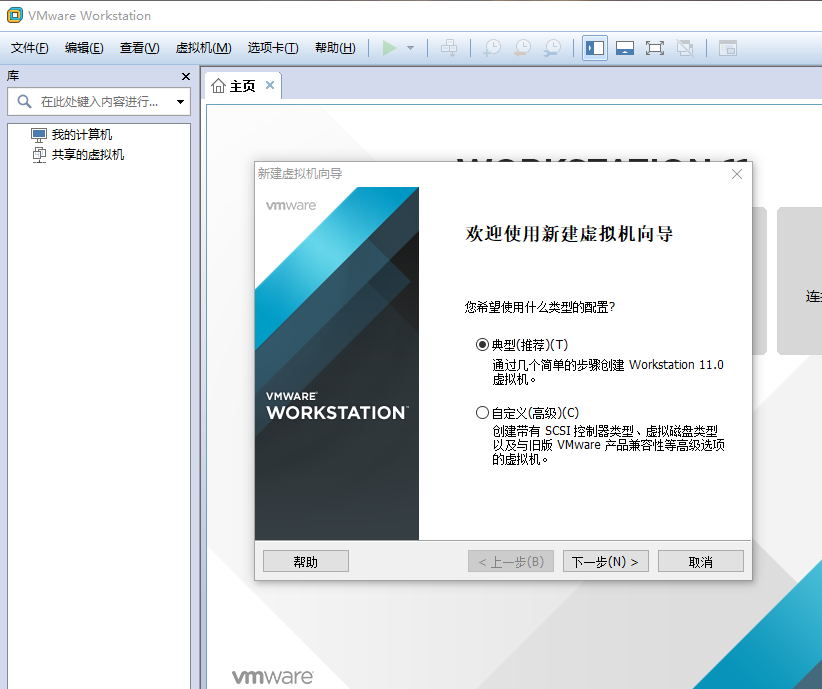Image resolution: width=822 pixels, height=689 pixels.
Task: Open the power options dropdown arrow
Action: [x=410, y=48]
